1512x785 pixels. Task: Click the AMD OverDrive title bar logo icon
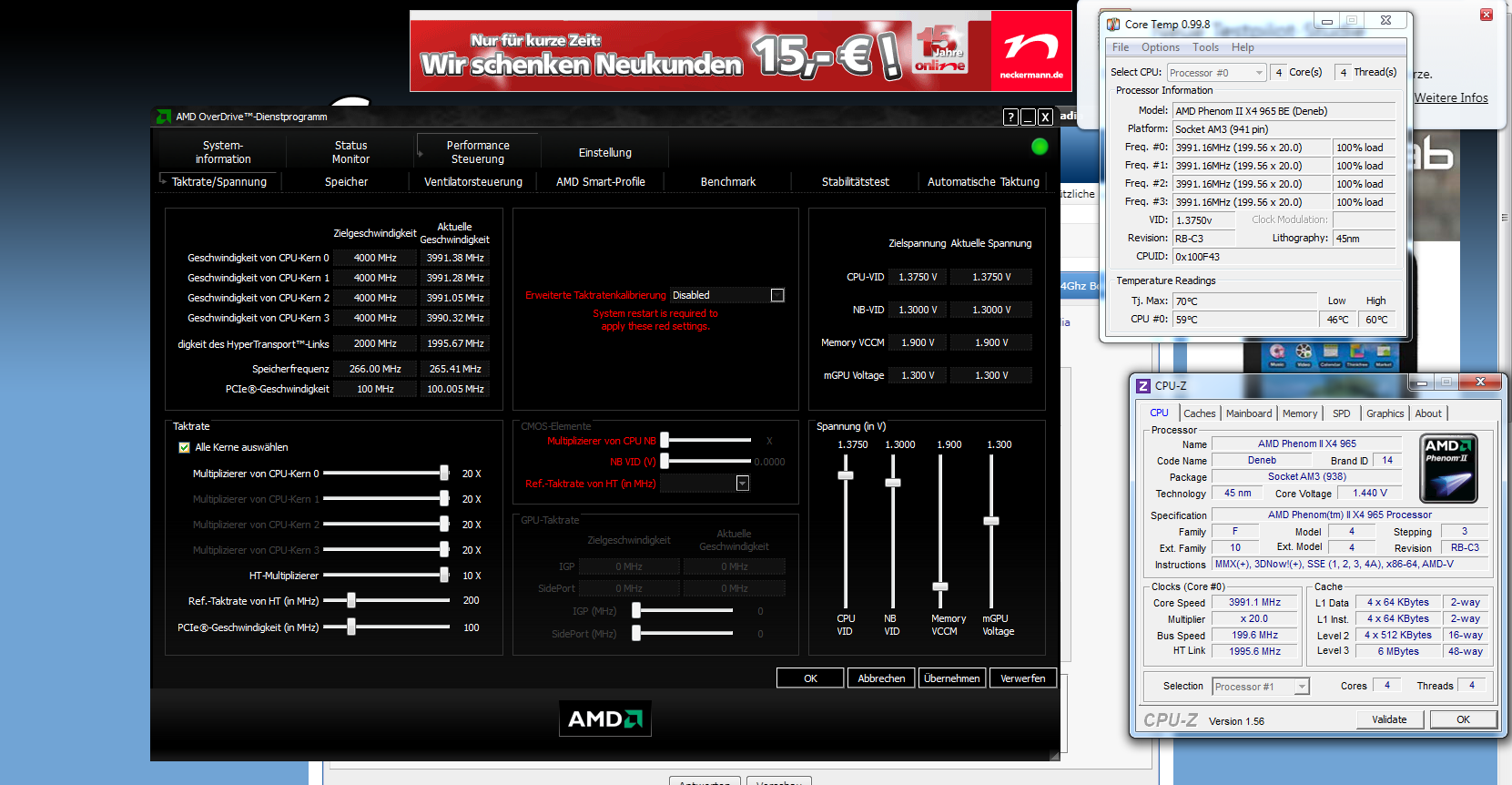pyautogui.click(x=164, y=117)
